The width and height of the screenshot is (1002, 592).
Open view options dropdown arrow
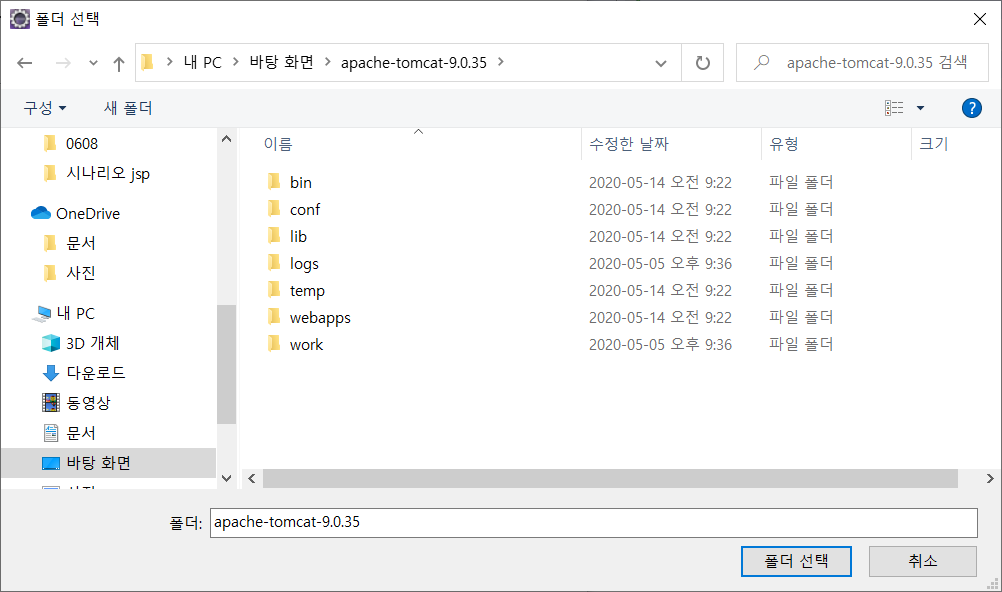click(920, 108)
